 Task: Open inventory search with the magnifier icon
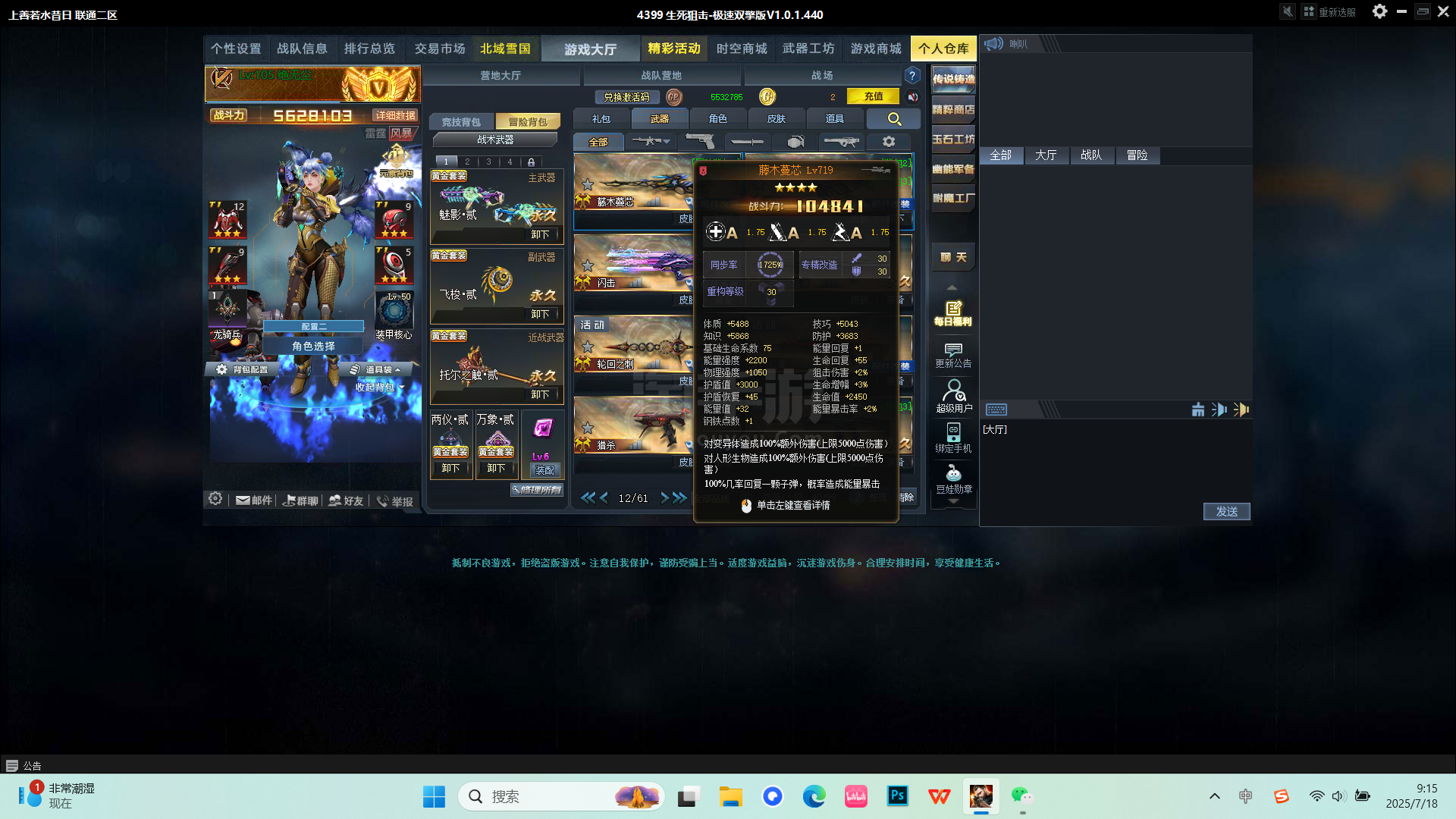(x=894, y=119)
